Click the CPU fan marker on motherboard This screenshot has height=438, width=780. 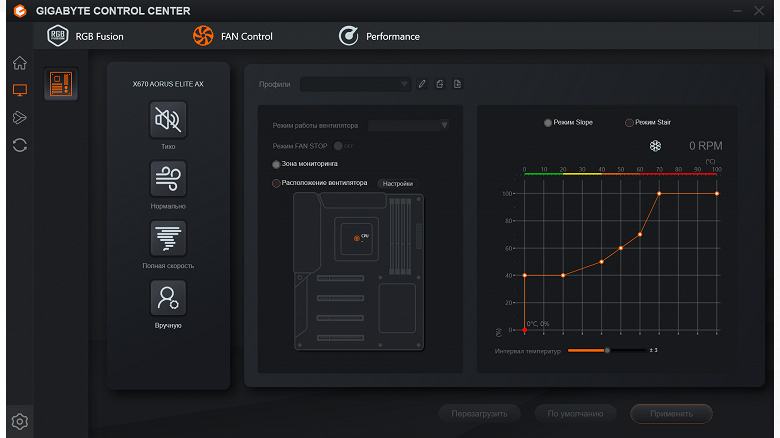point(357,238)
